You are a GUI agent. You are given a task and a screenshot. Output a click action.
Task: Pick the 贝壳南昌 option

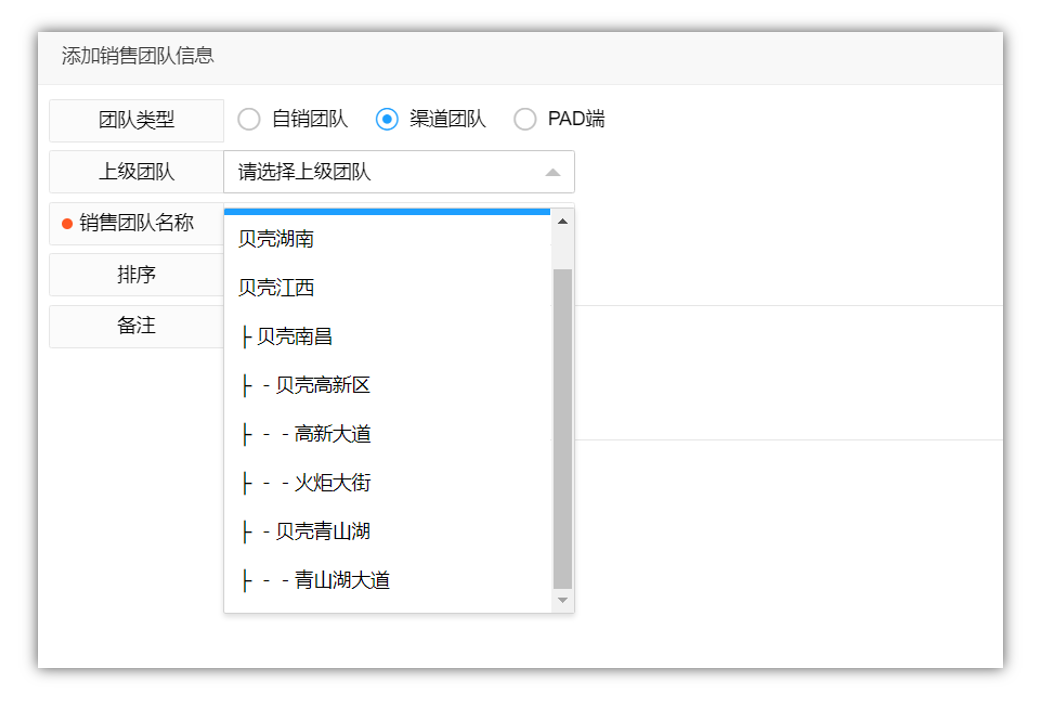[x=387, y=336]
